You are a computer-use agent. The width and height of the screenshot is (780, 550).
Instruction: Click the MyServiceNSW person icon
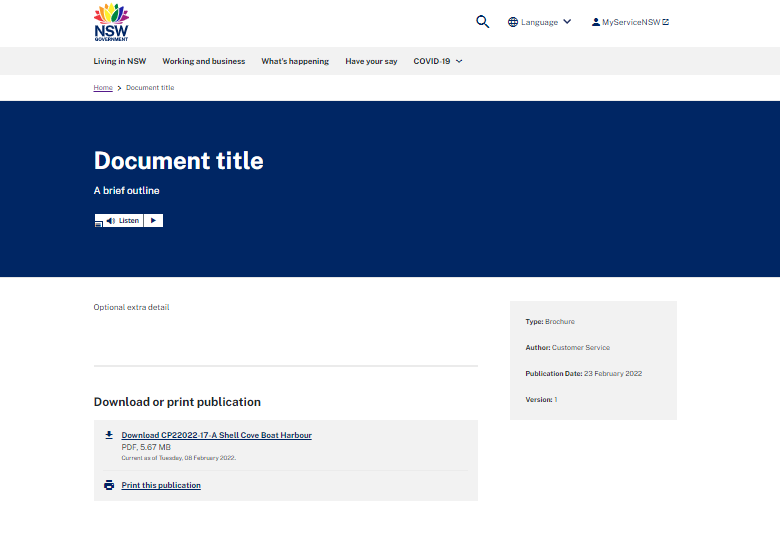tap(595, 22)
